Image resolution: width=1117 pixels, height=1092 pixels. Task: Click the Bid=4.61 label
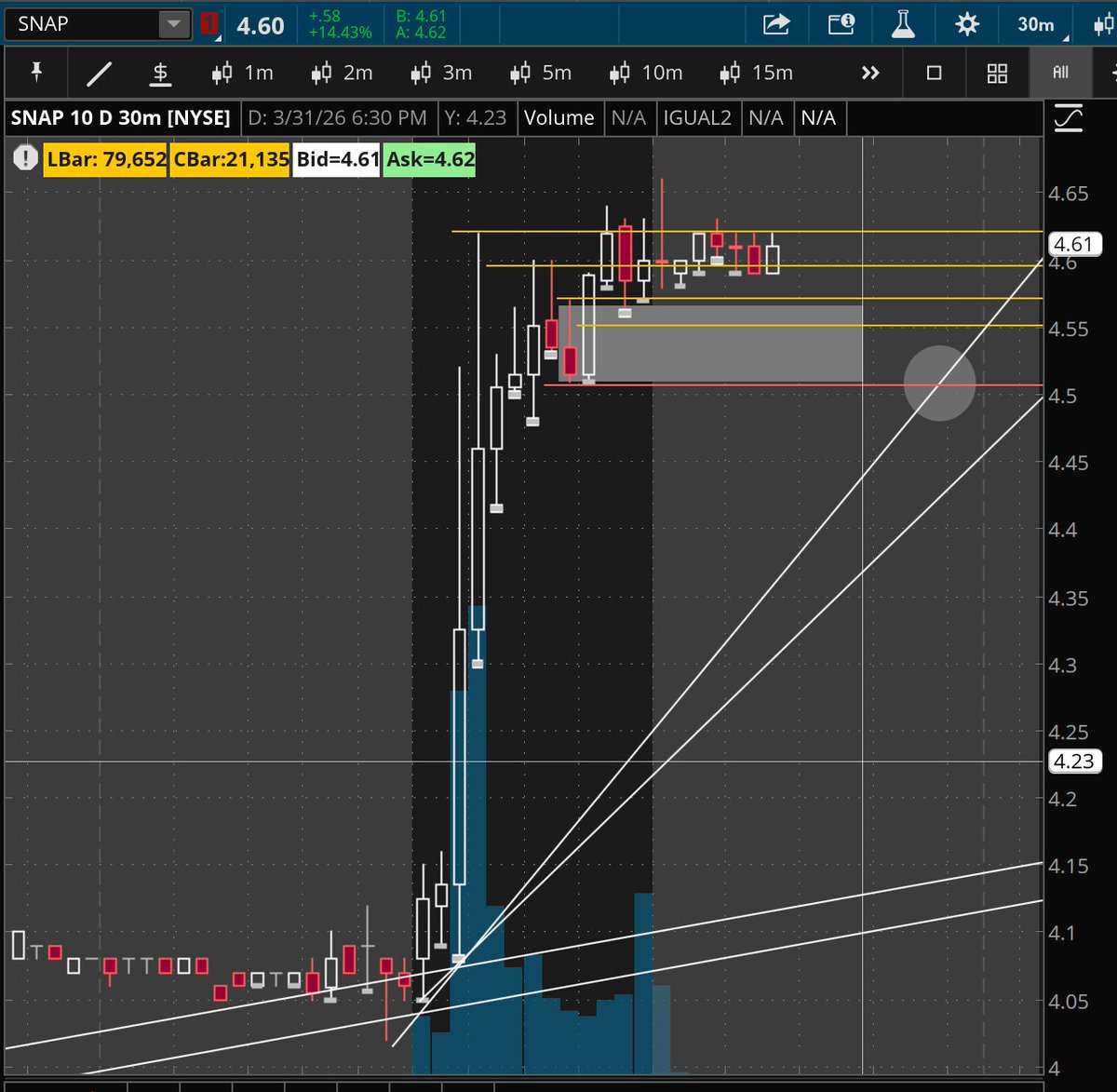click(x=337, y=159)
